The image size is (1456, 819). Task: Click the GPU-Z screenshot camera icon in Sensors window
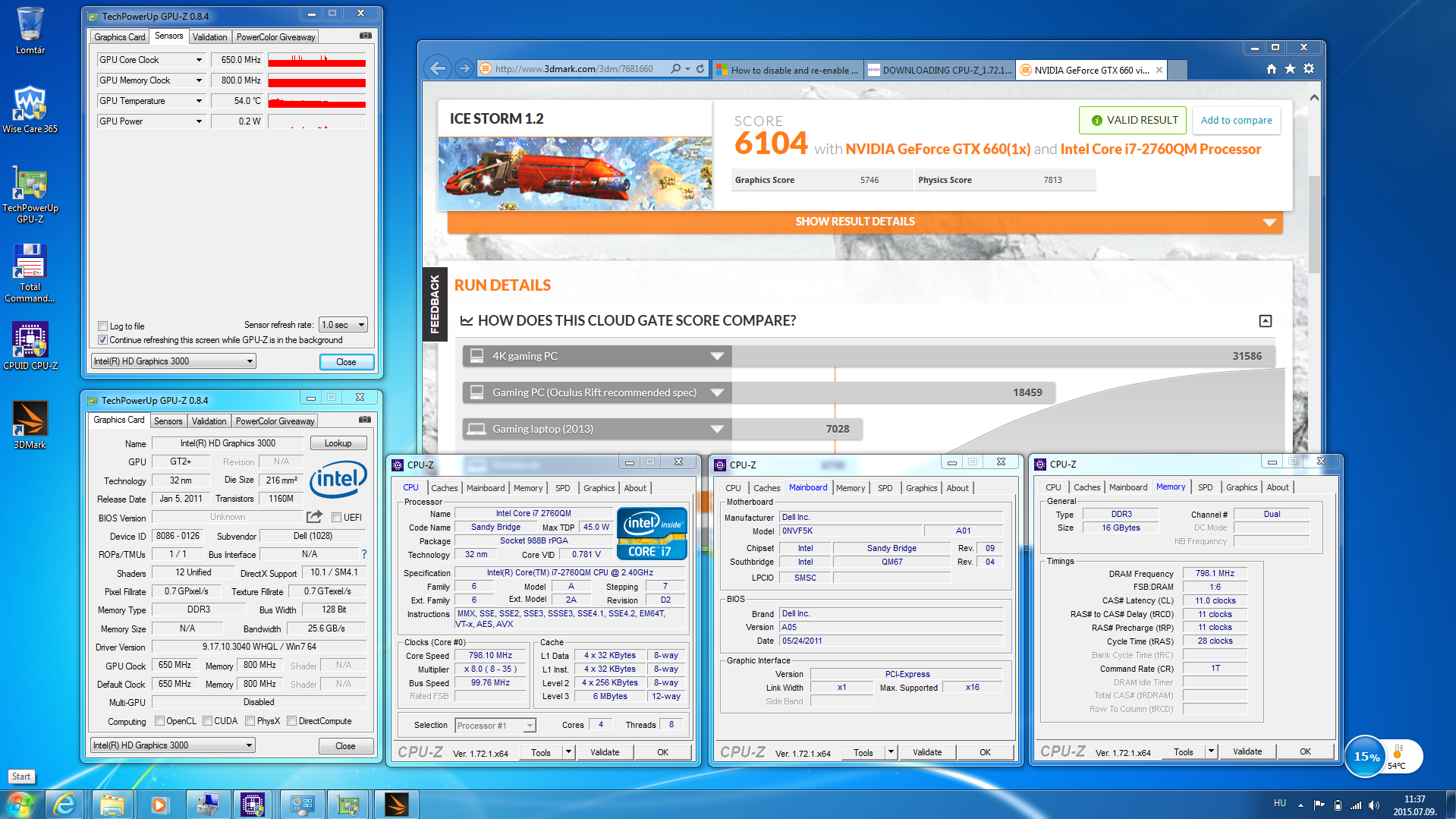[365, 36]
